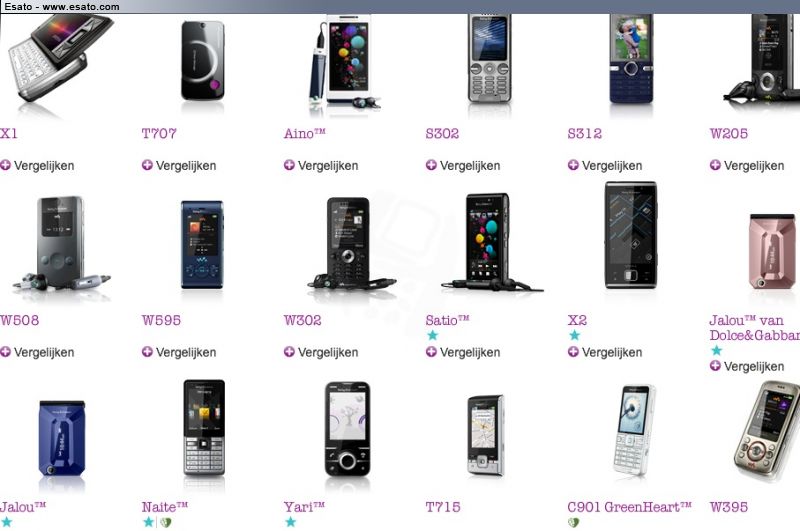Viewport: 800px width, 531px height.
Task: Select Vergelijken under the S312 phone
Action: coord(612,166)
